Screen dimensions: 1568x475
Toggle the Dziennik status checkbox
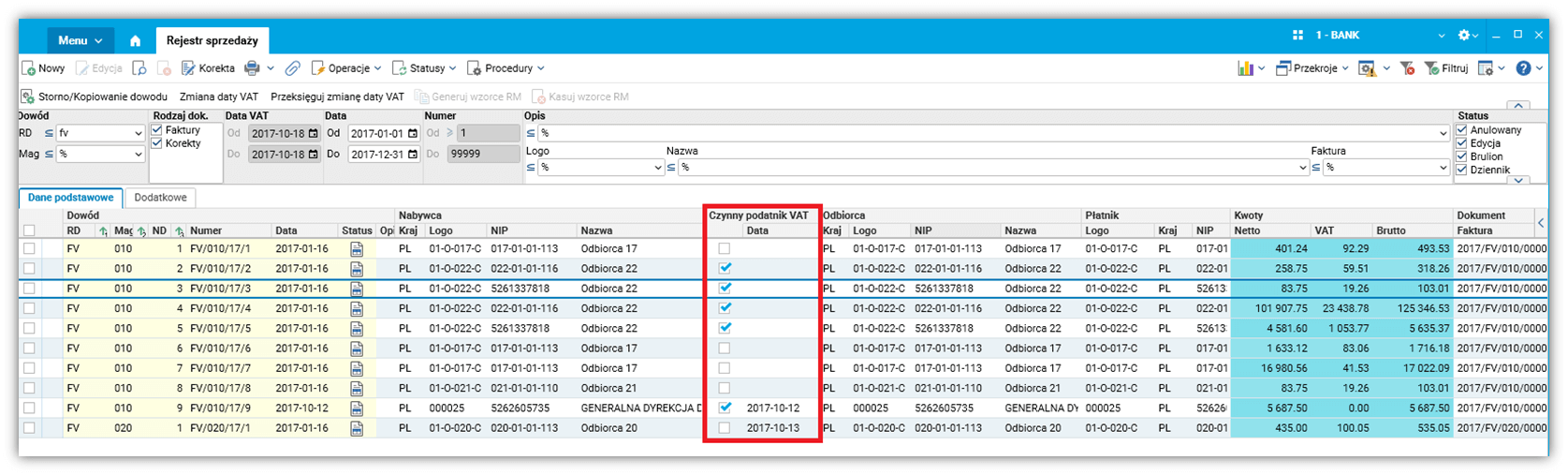pos(1462,170)
